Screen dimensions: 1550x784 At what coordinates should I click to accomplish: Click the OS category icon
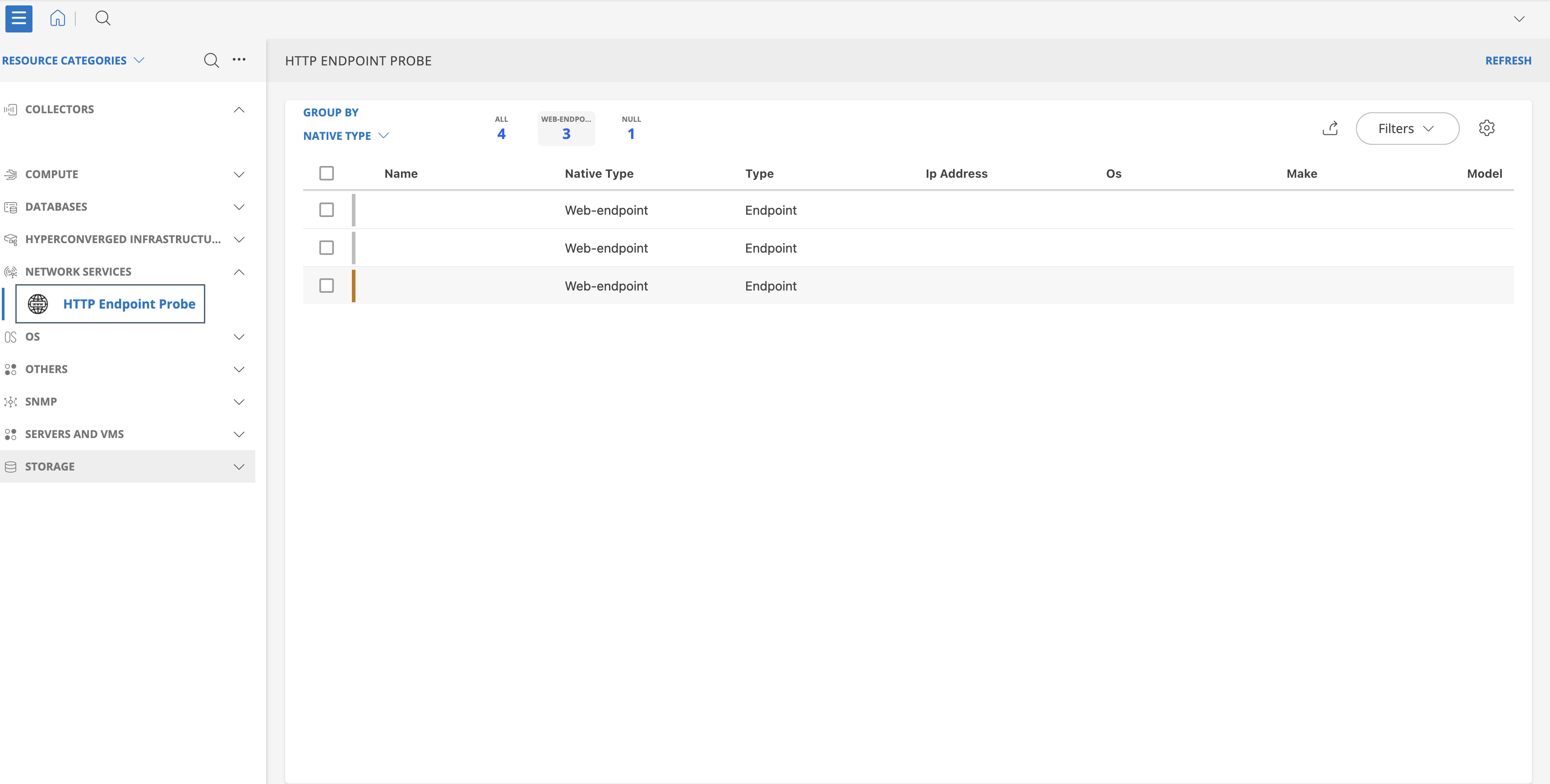10,337
